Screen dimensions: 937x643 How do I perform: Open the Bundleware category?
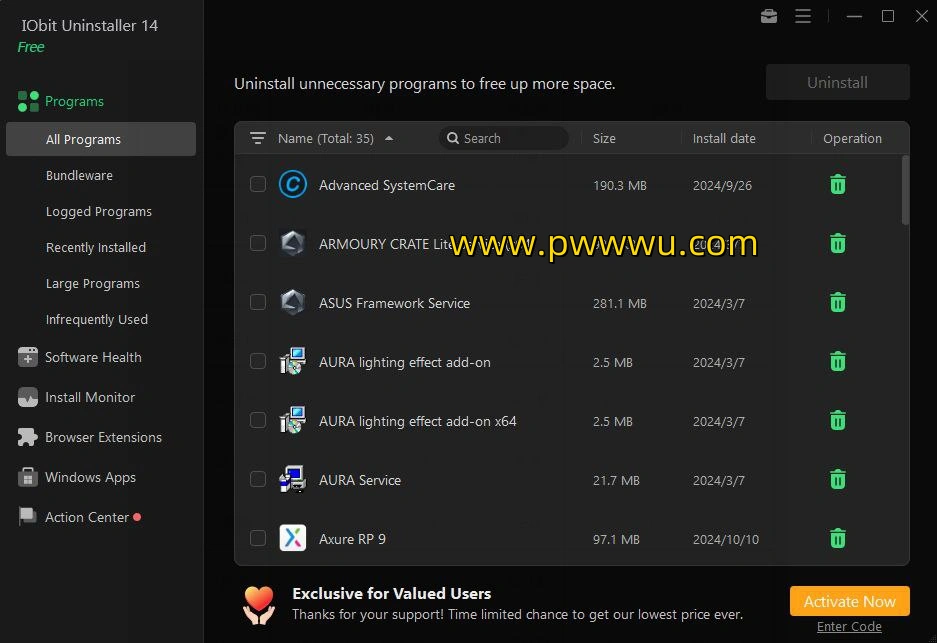point(79,176)
